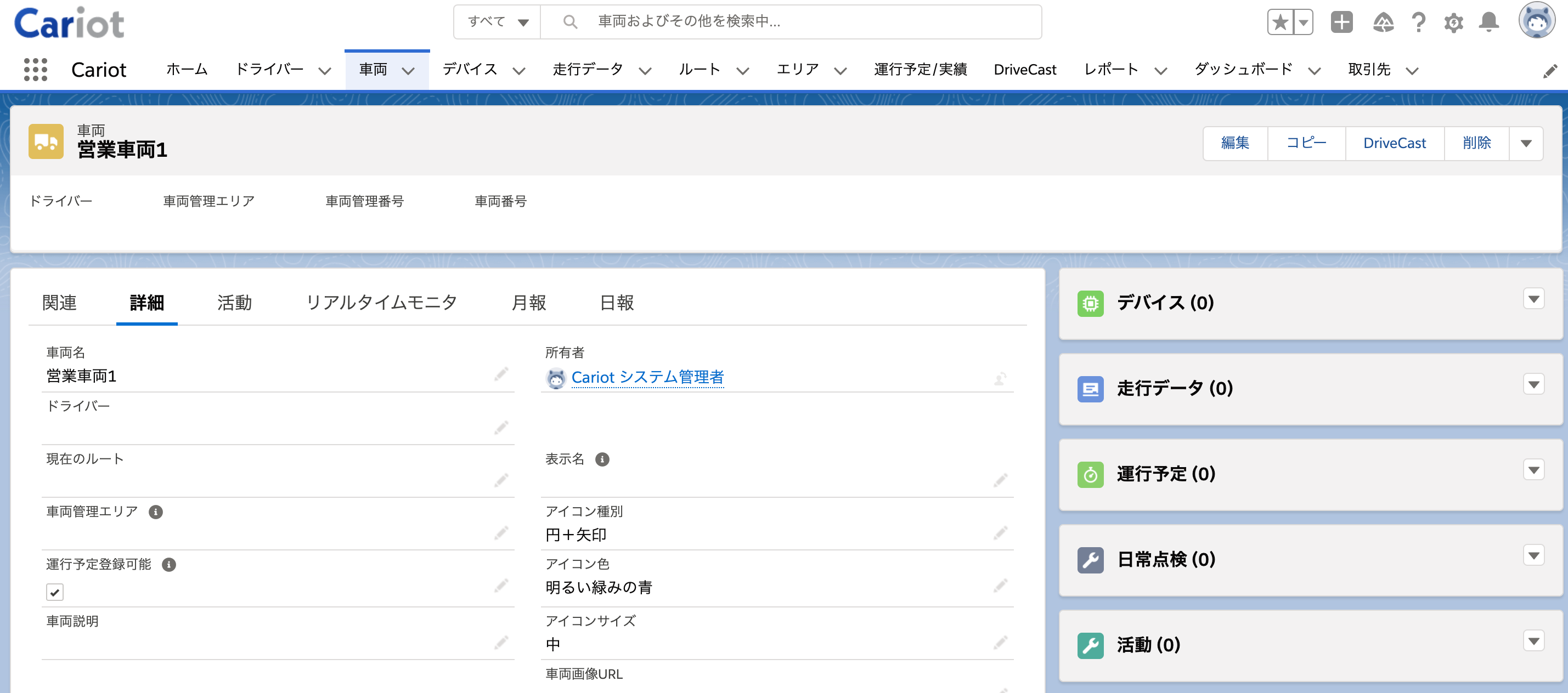
Task: Open the help question mark icon
Action: [x=1418, y=22]
